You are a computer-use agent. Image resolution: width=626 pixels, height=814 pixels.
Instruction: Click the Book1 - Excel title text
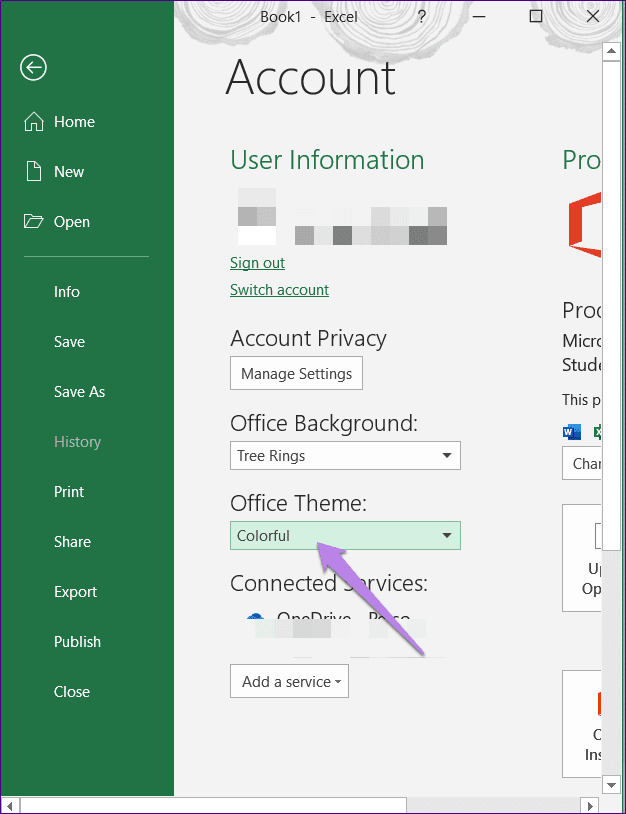(309, 17)
